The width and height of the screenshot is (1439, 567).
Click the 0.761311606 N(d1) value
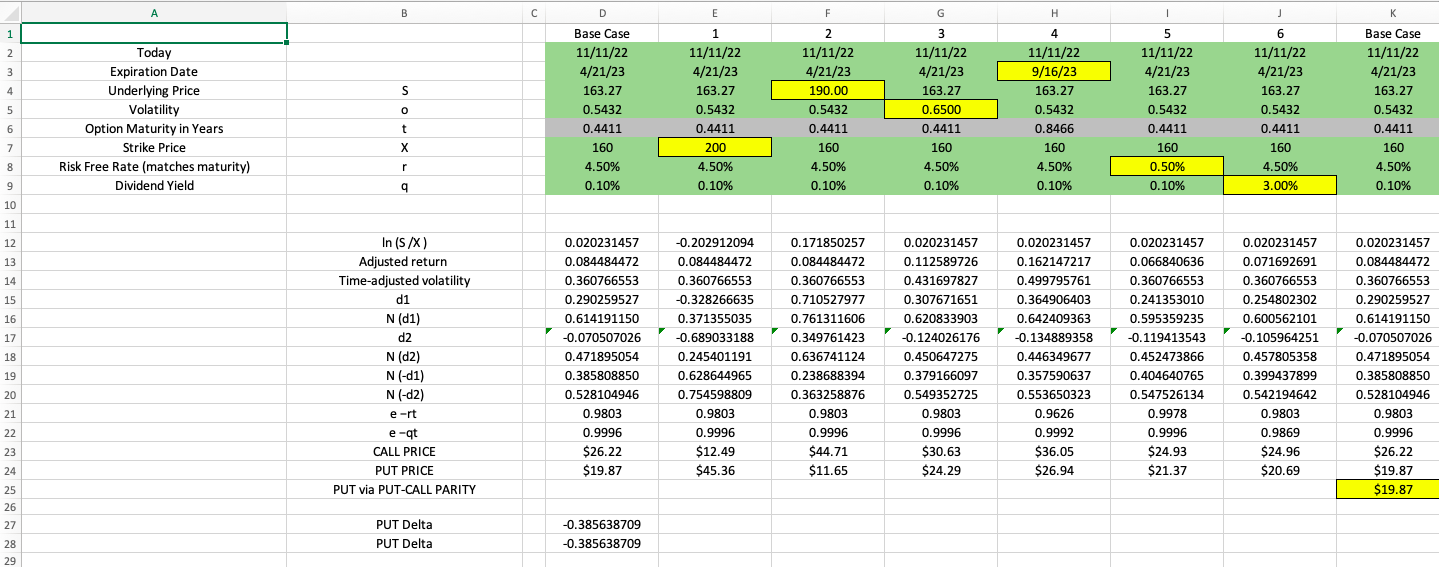tap(828, 318)
